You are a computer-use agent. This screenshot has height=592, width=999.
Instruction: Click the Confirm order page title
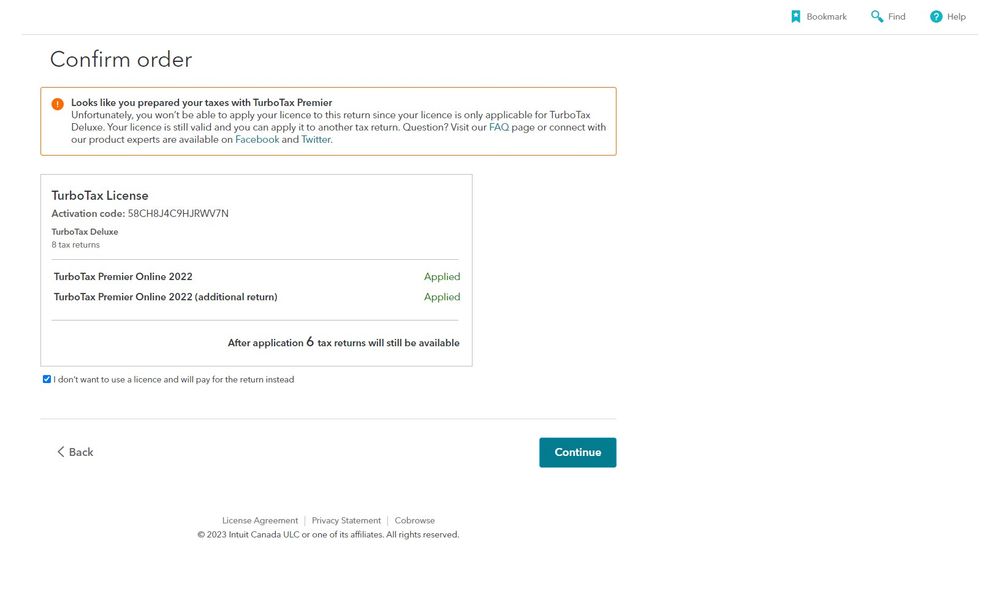pyautogui.click(x=121, y=59)
